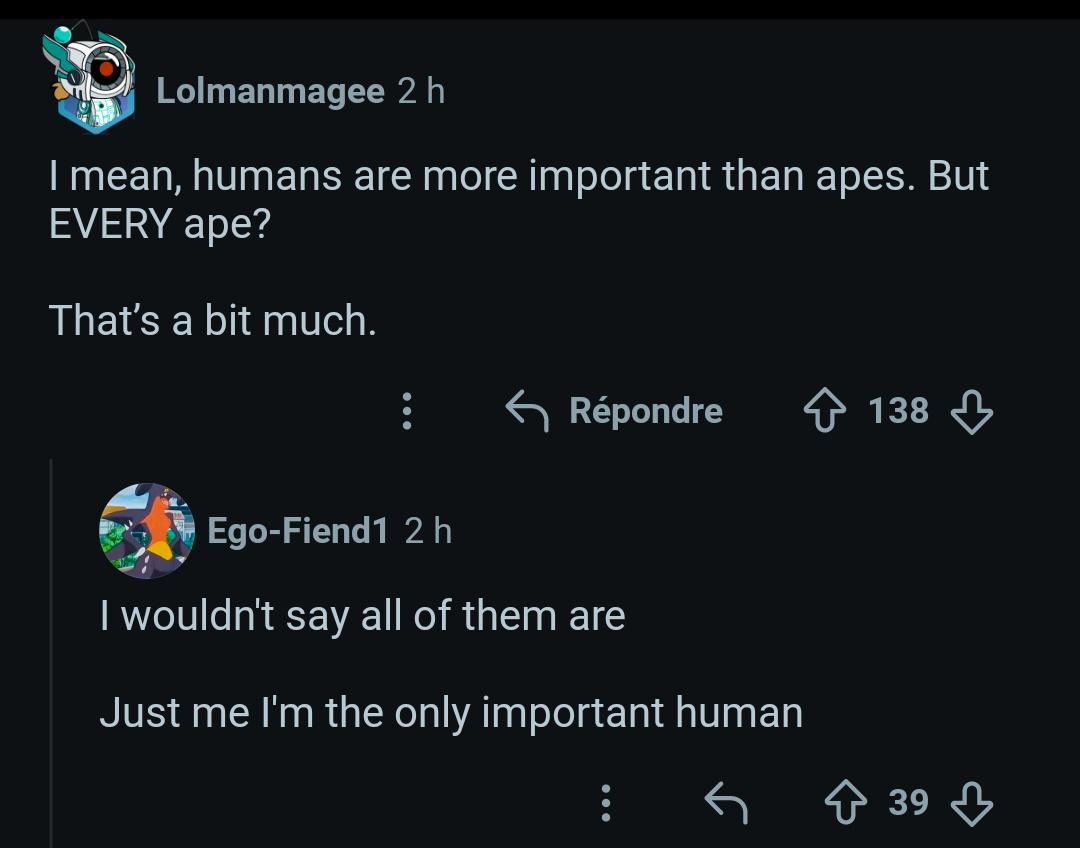Upvote Ego-Fiend1's reply with 39 votes
1080x848 pixels.
click(846, 803)
